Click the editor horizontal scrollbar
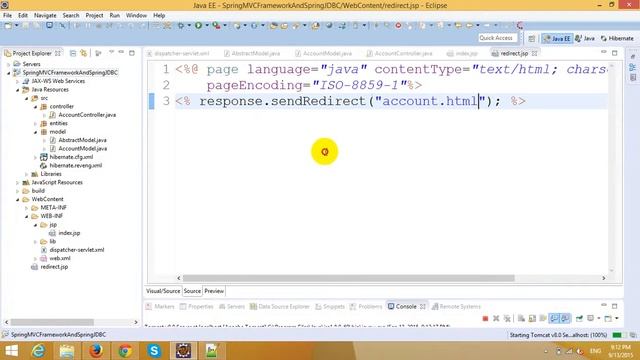The height and width of the screenshot is (360, 640). pyautogui.click(x=349, y=278)
